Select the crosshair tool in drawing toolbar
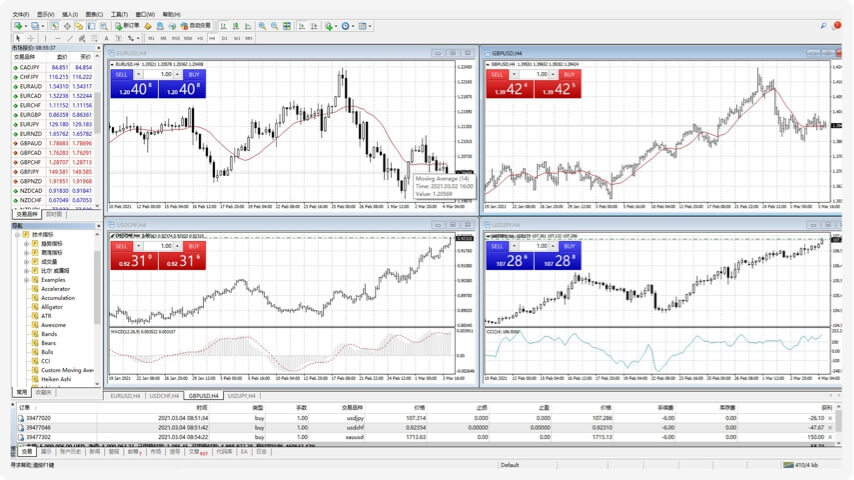Image resolution: width=854 pixels, height=480 pixels. click(x=31, y=38)
